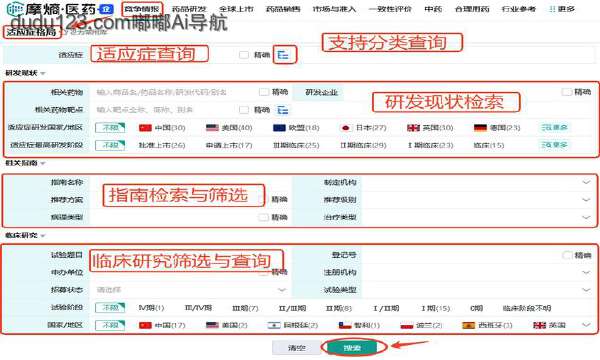Select the Japan flag filter
Screen dimensions: 600x360
346,128
